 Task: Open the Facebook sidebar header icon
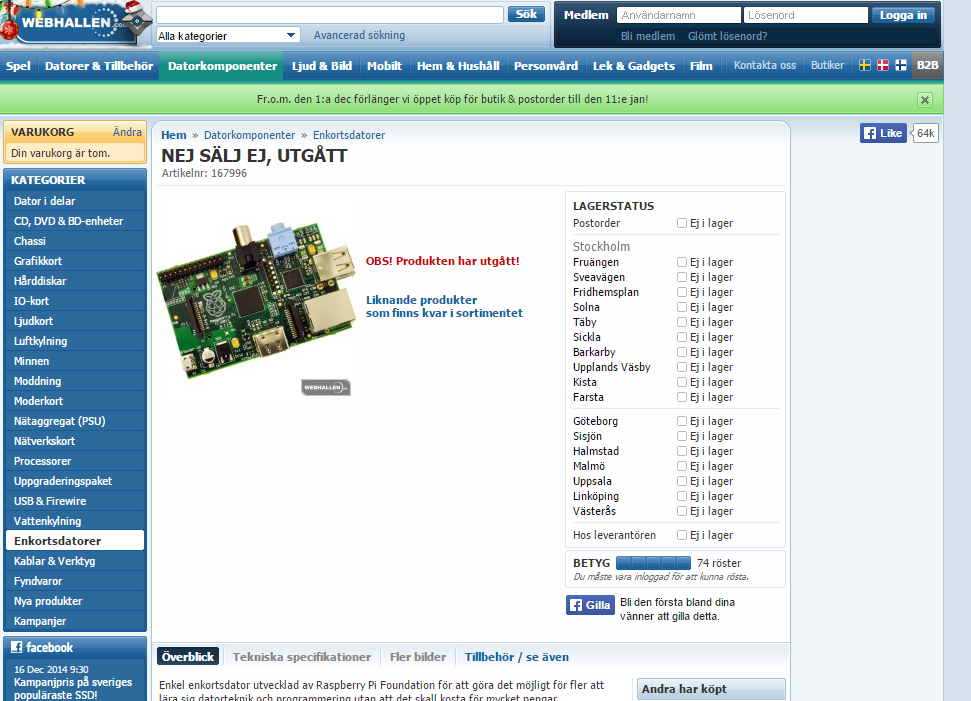point(17,647)
